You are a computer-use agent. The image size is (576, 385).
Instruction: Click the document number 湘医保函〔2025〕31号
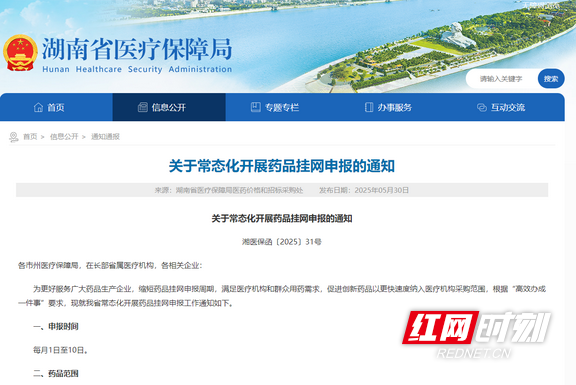click(x=282, y=242)
